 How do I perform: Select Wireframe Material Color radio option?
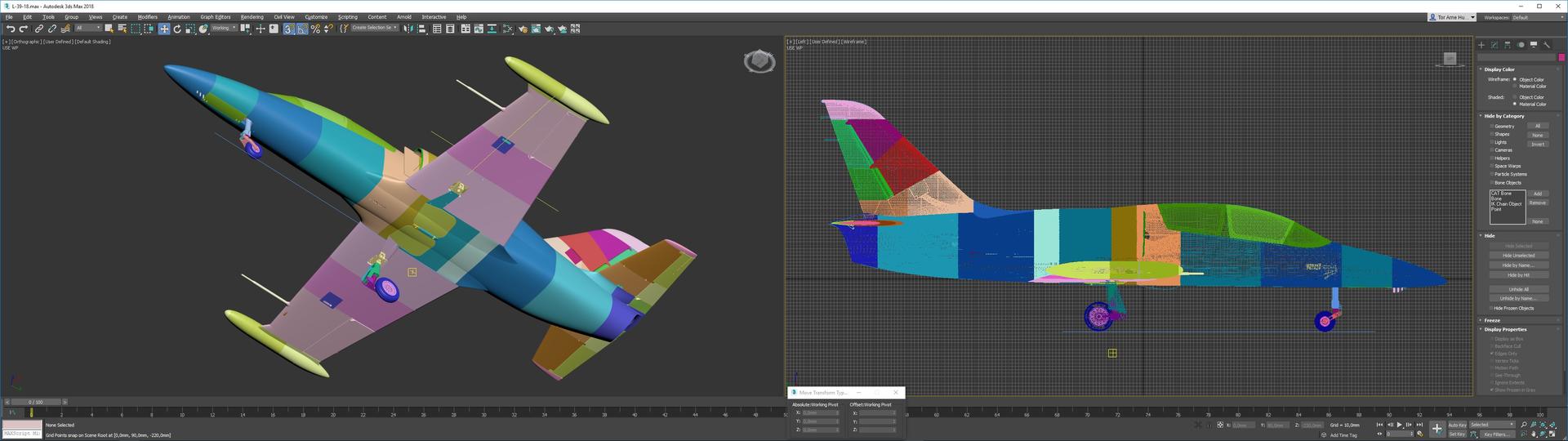[1515, 87]
